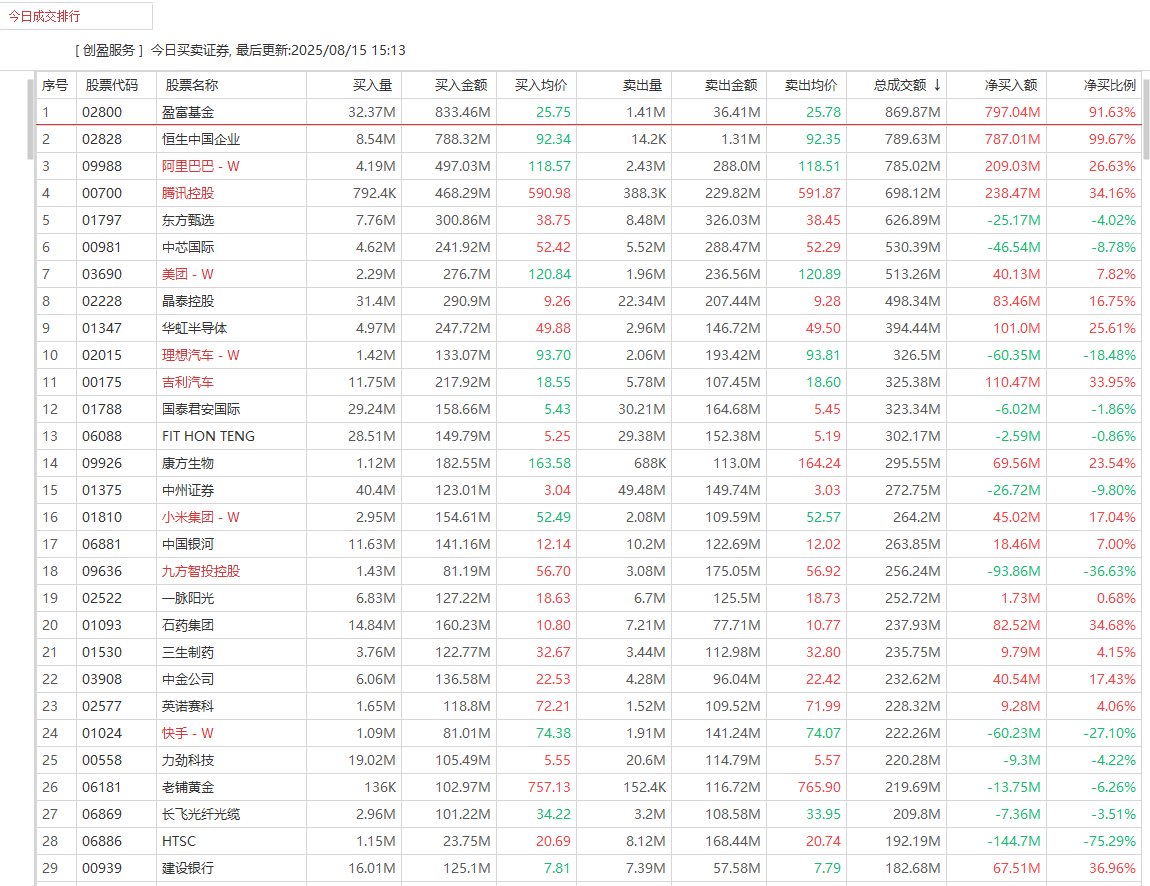1150x886 pixels.
Task: Select 建设银行 stock name
Action: click(x=188, y=868)
